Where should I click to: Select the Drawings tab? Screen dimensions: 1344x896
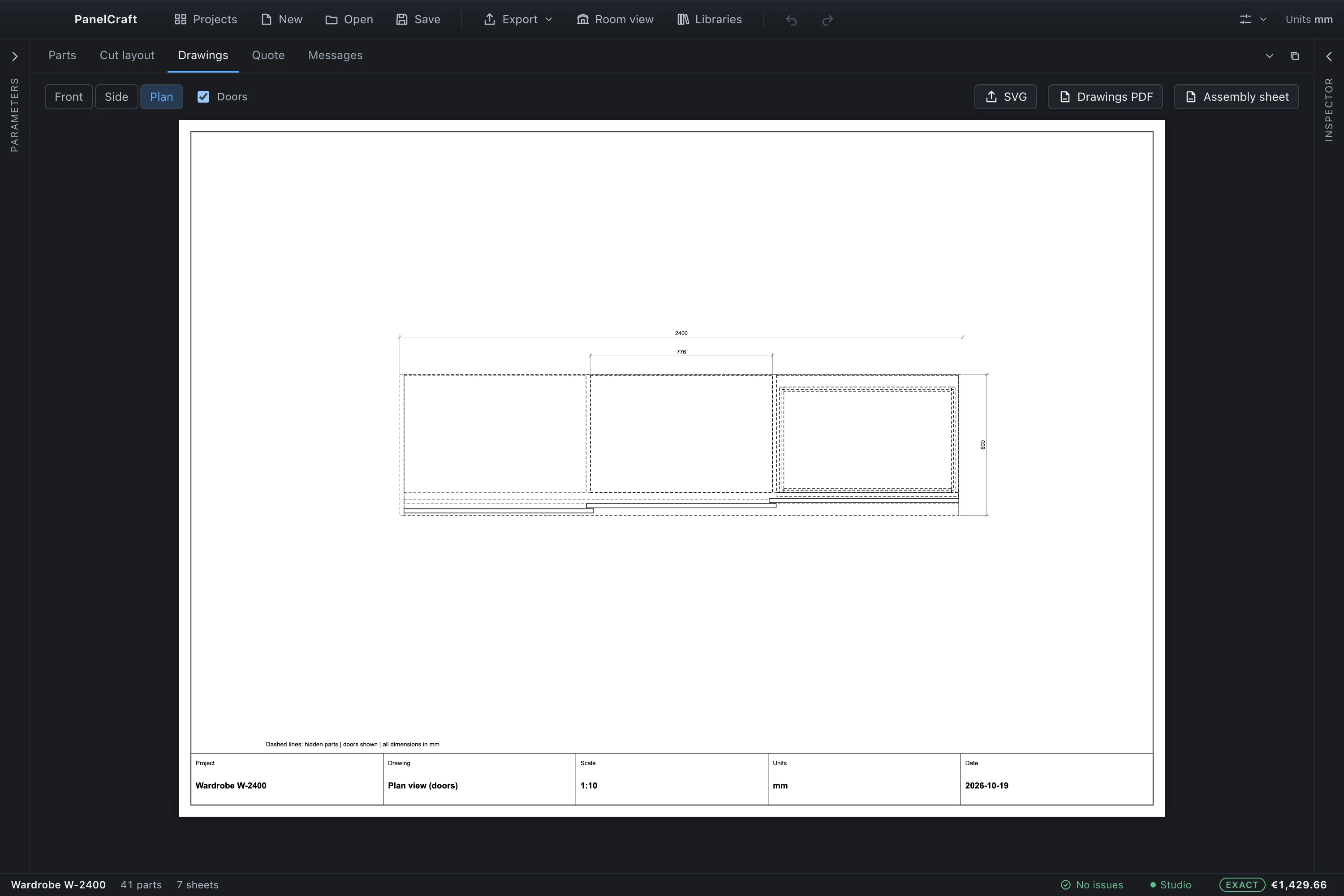pyautogui.click(x=203, y=56)
